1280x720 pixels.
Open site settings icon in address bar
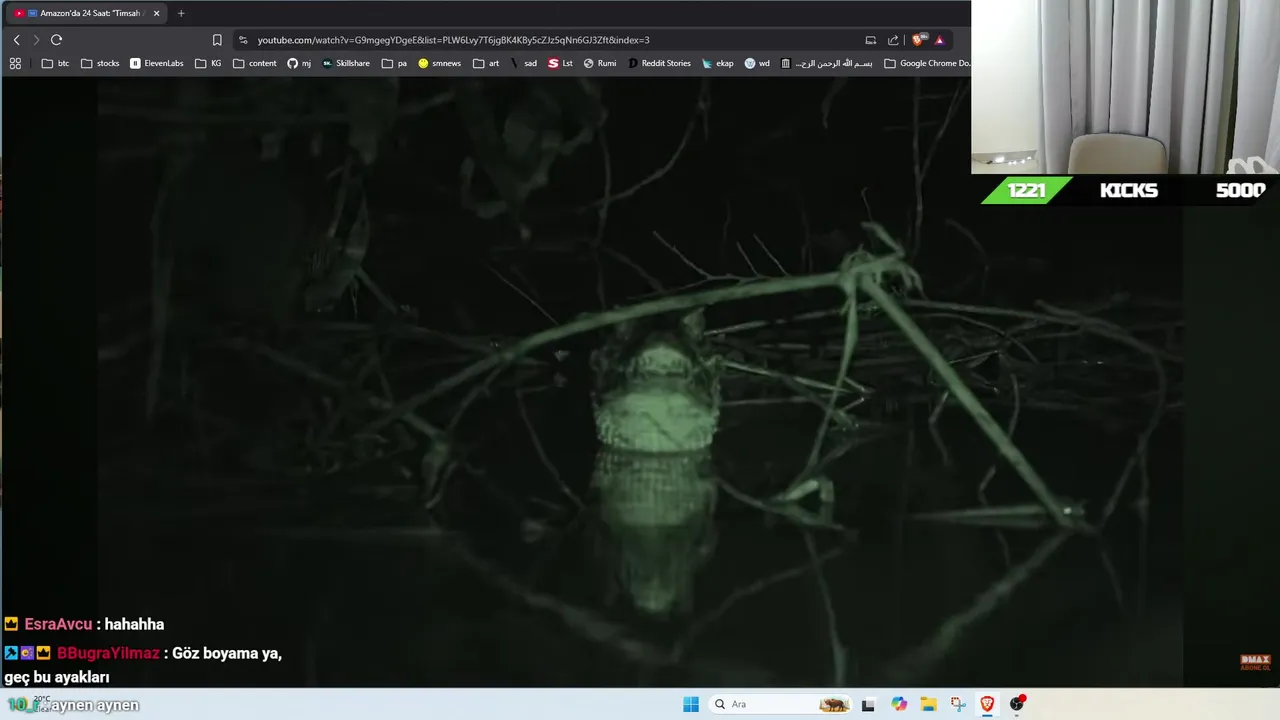pyautogui.click(x=243, y=40)
